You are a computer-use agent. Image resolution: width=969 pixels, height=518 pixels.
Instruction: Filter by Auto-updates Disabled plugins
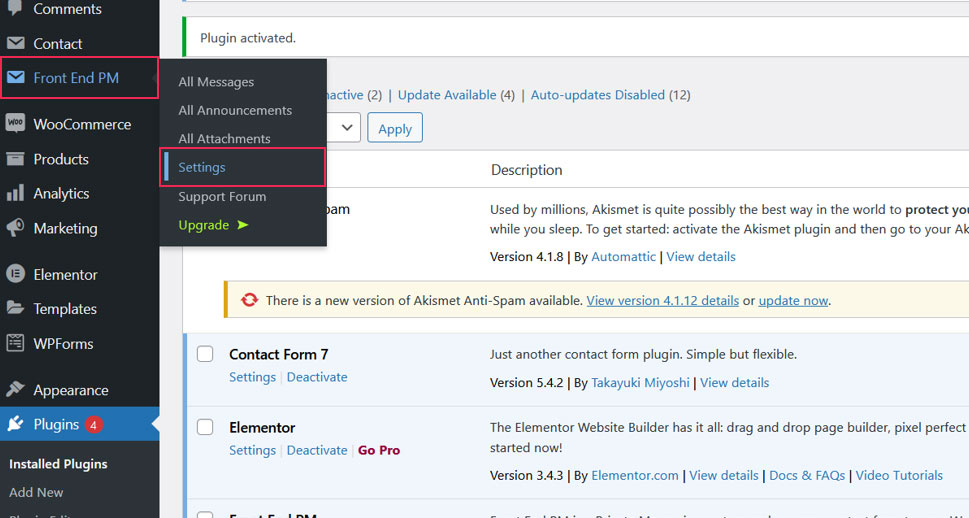coord(598,95)
